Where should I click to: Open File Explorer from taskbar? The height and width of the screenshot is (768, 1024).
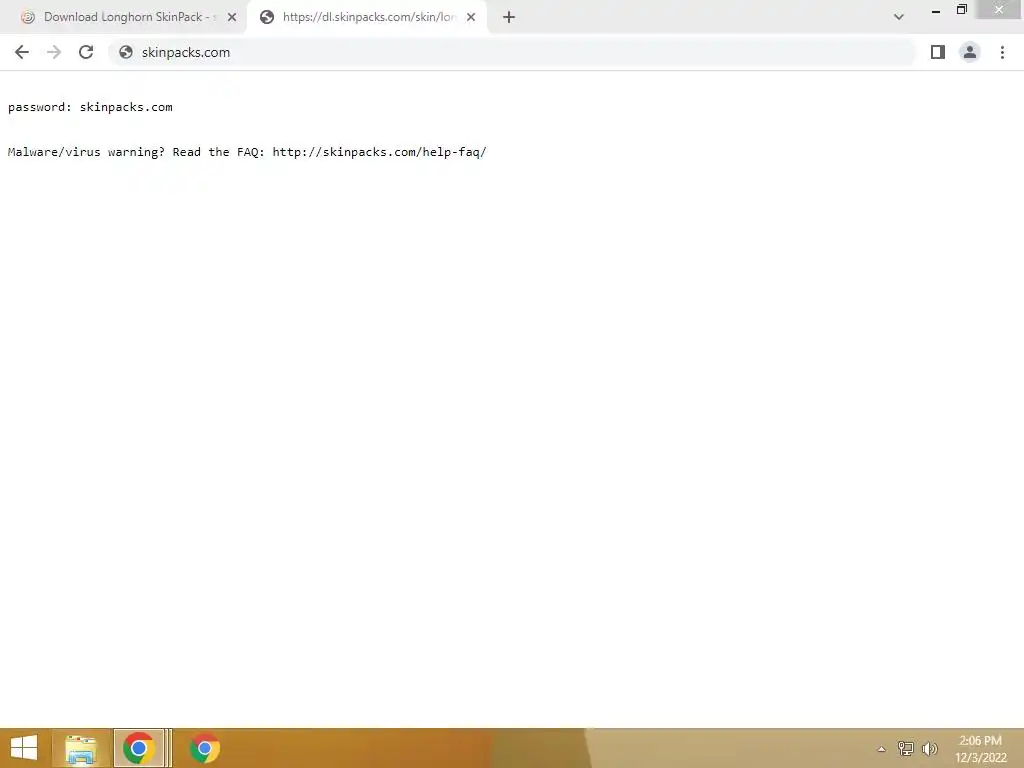click(80, 748)
